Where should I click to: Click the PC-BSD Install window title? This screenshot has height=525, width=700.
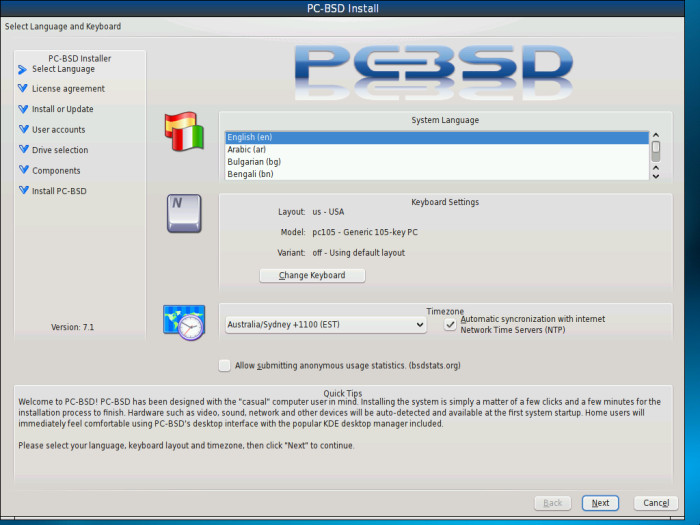point(342,8)
